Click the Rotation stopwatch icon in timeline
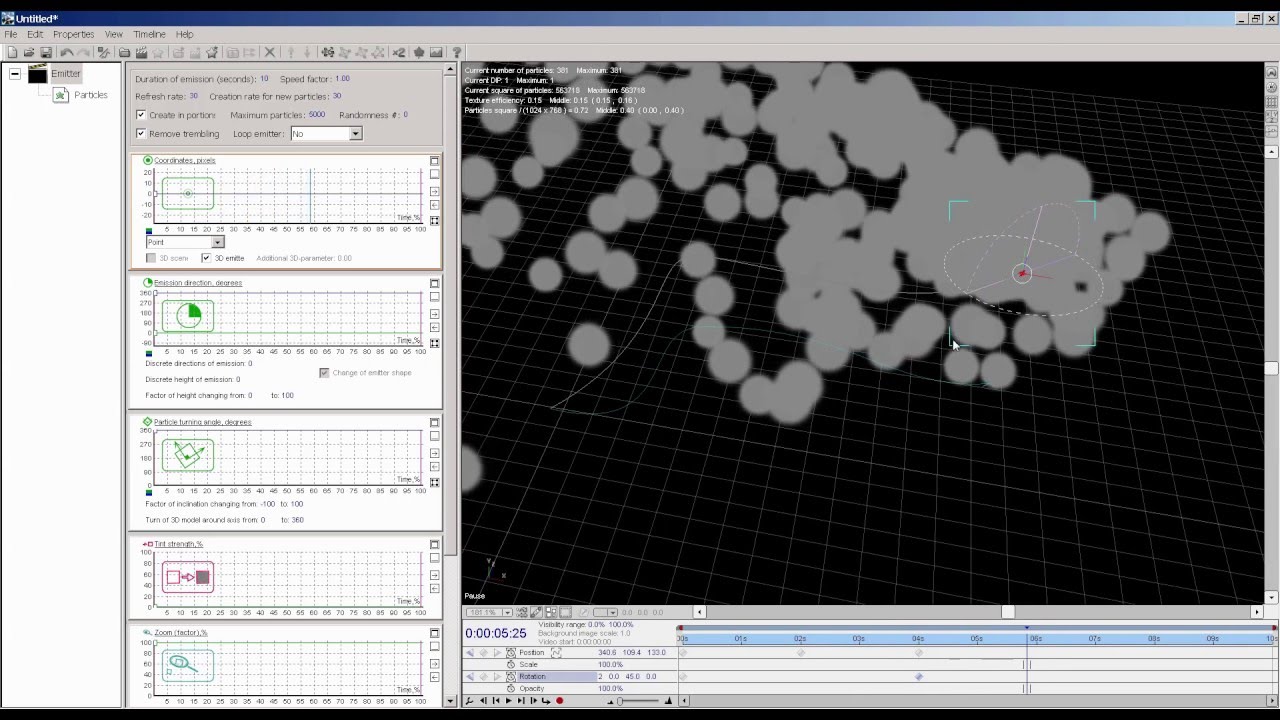This screenshot has height=720, width=1280. pyautogui.click(x=511, y=677)
